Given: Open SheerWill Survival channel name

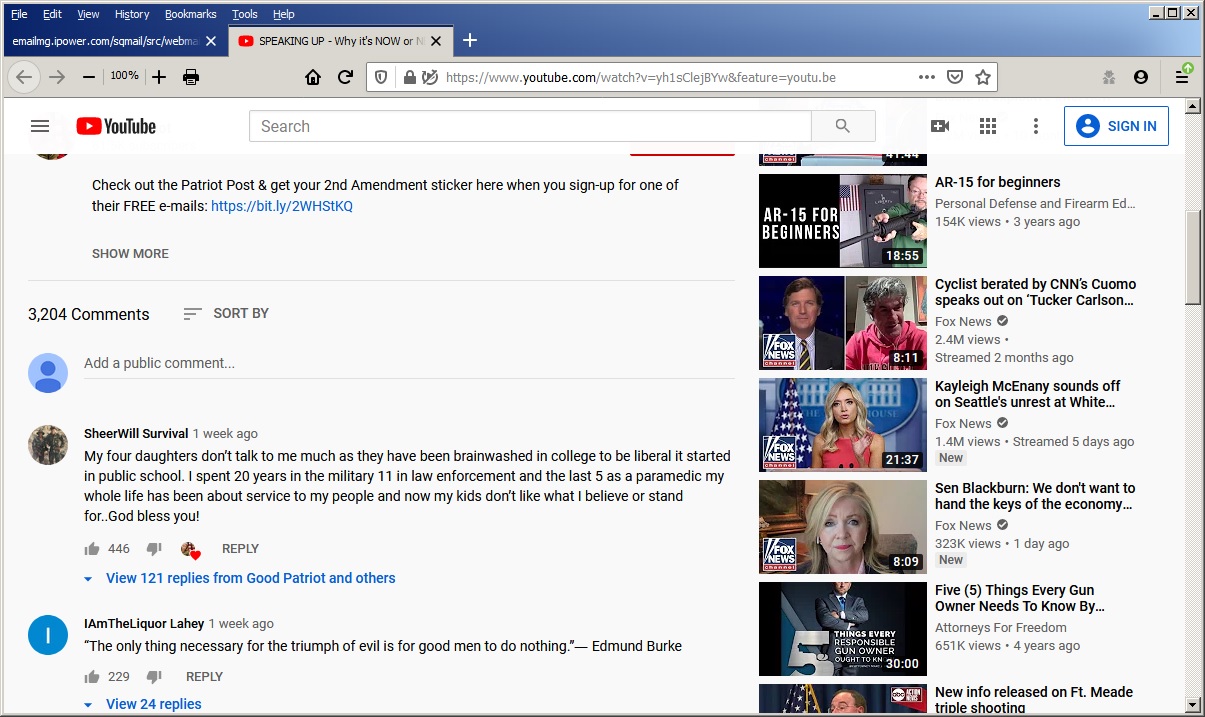Looking at the screenshot, I should [136, 434].
